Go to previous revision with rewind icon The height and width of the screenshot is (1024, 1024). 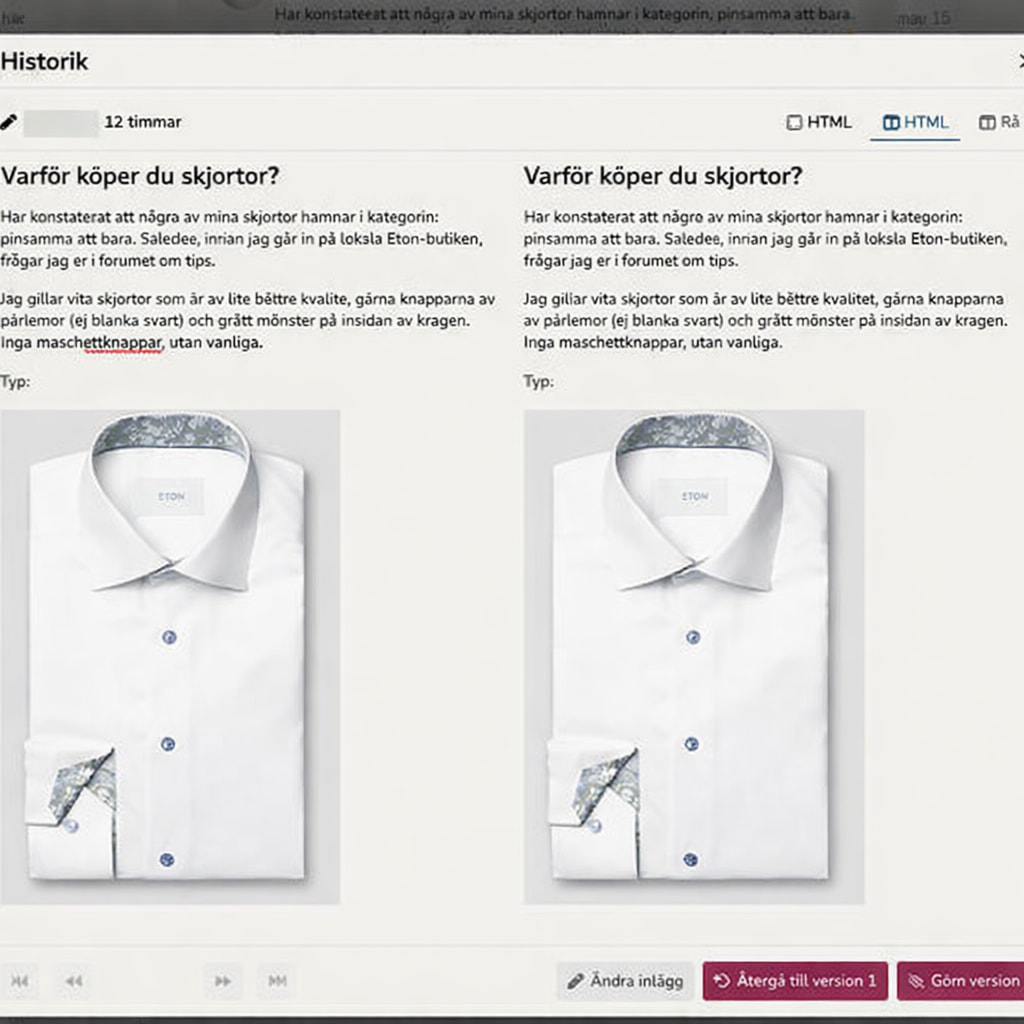coord(73,981)
